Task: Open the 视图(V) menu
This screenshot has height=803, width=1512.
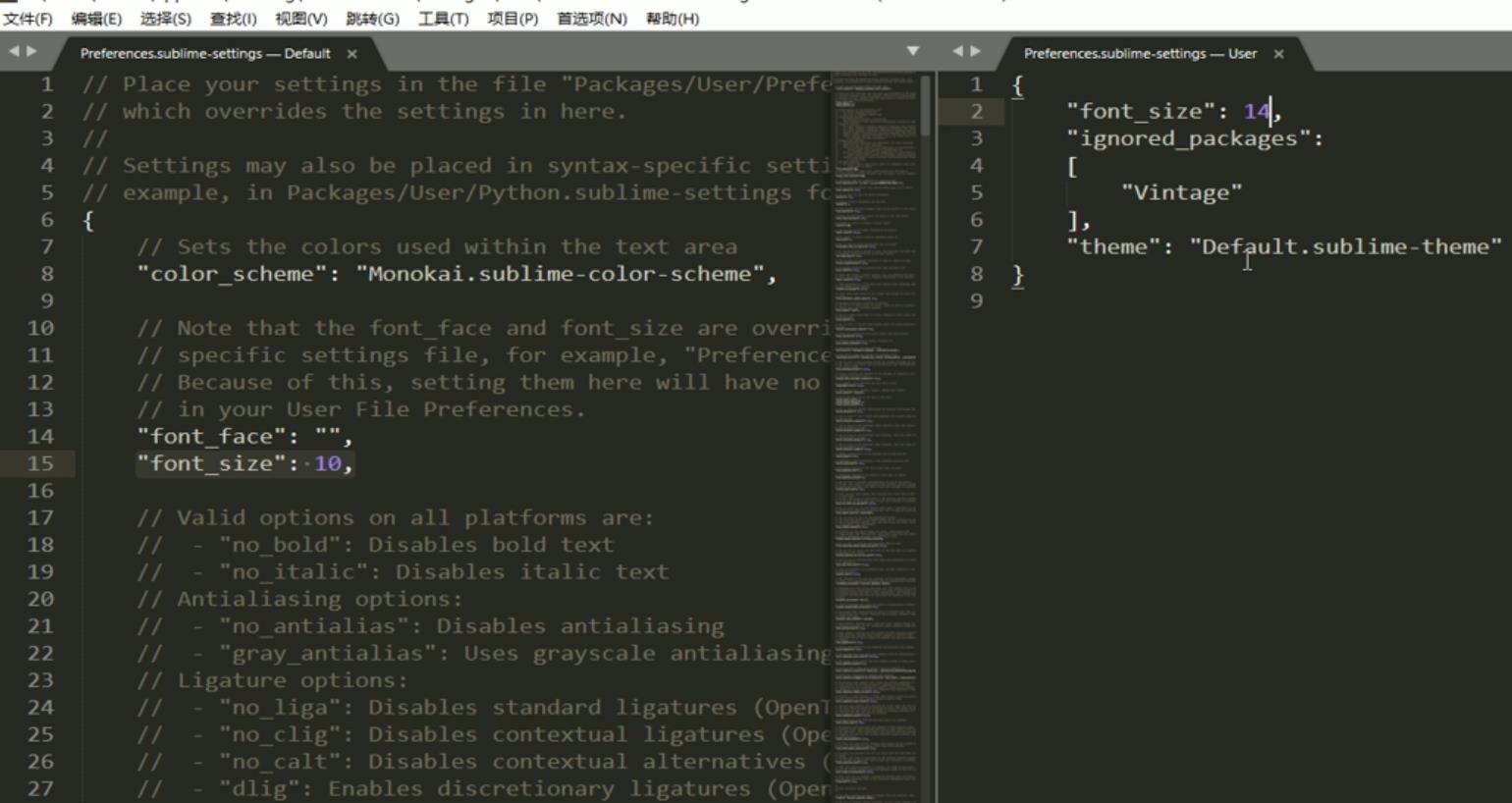Action: (x=301, y=19)
